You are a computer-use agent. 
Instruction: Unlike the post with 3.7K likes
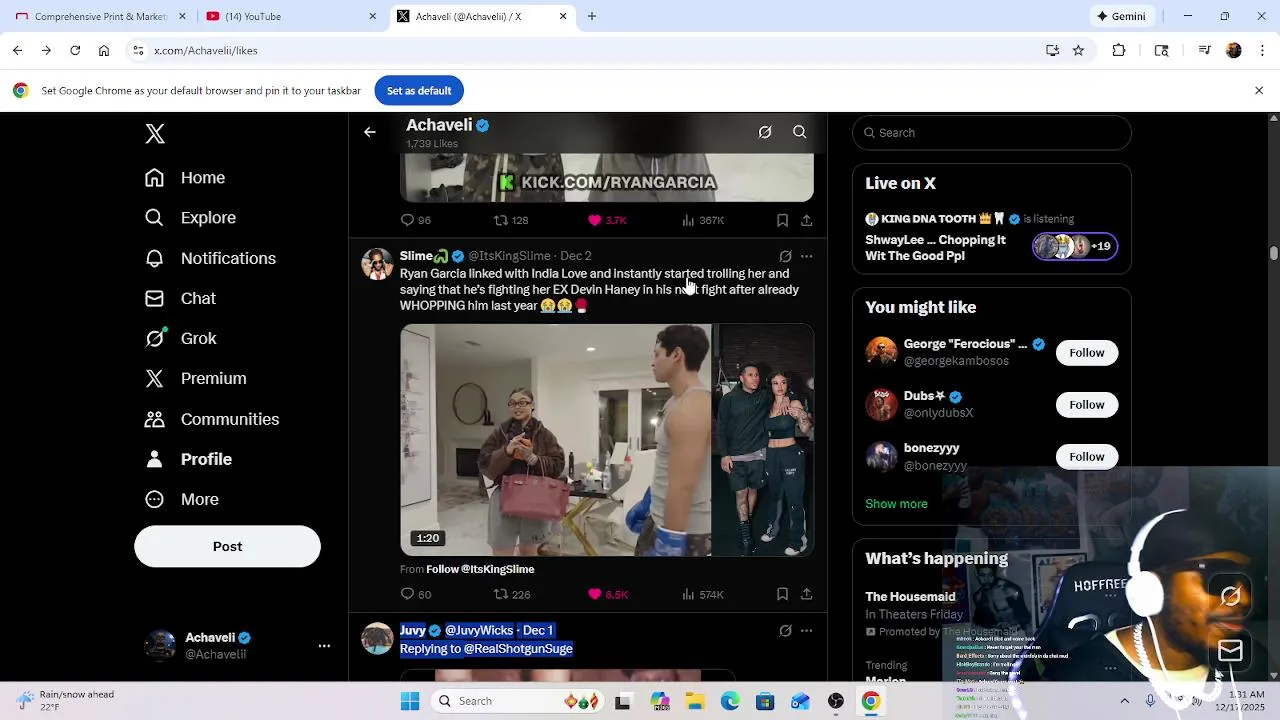[607, 220]
